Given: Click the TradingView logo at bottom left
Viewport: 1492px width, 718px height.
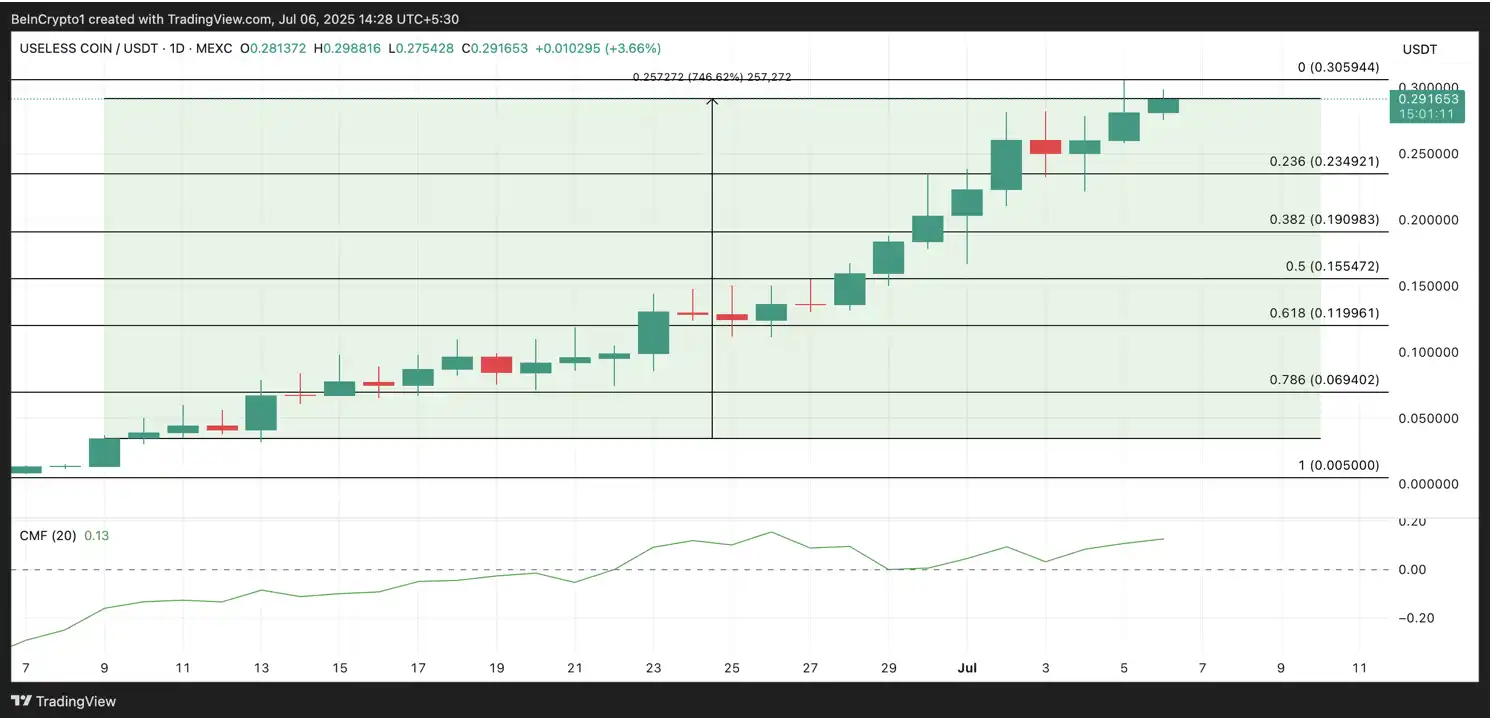Looking at the screenshot, I should 64,701.
